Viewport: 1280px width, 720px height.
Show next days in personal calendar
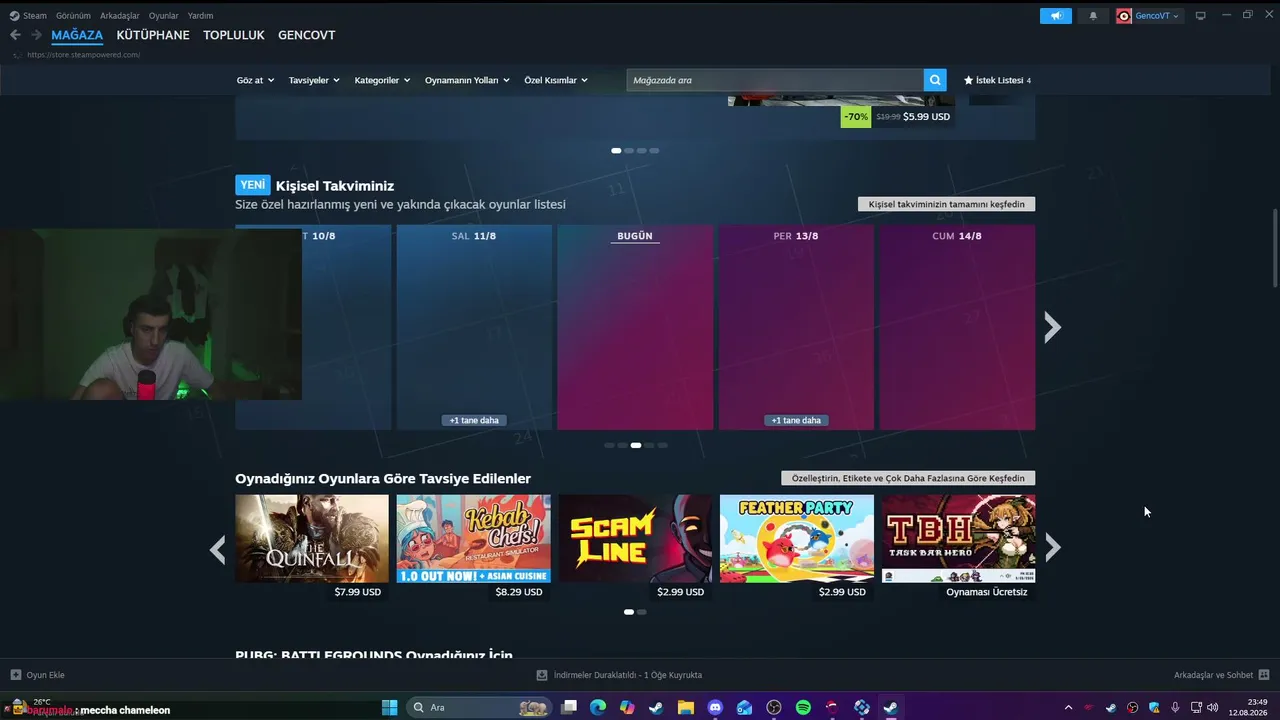(1052, 327)
